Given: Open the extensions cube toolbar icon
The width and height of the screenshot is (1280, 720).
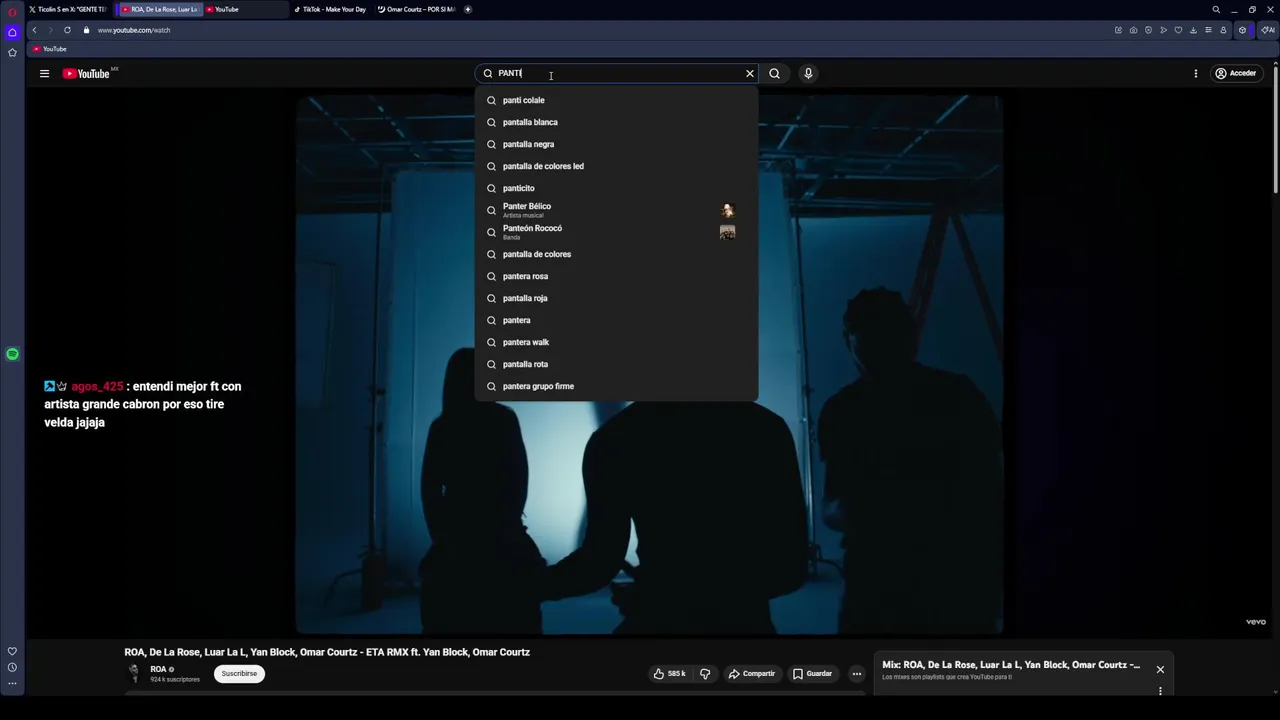Looking at the screenshot, I should 1242,30.
